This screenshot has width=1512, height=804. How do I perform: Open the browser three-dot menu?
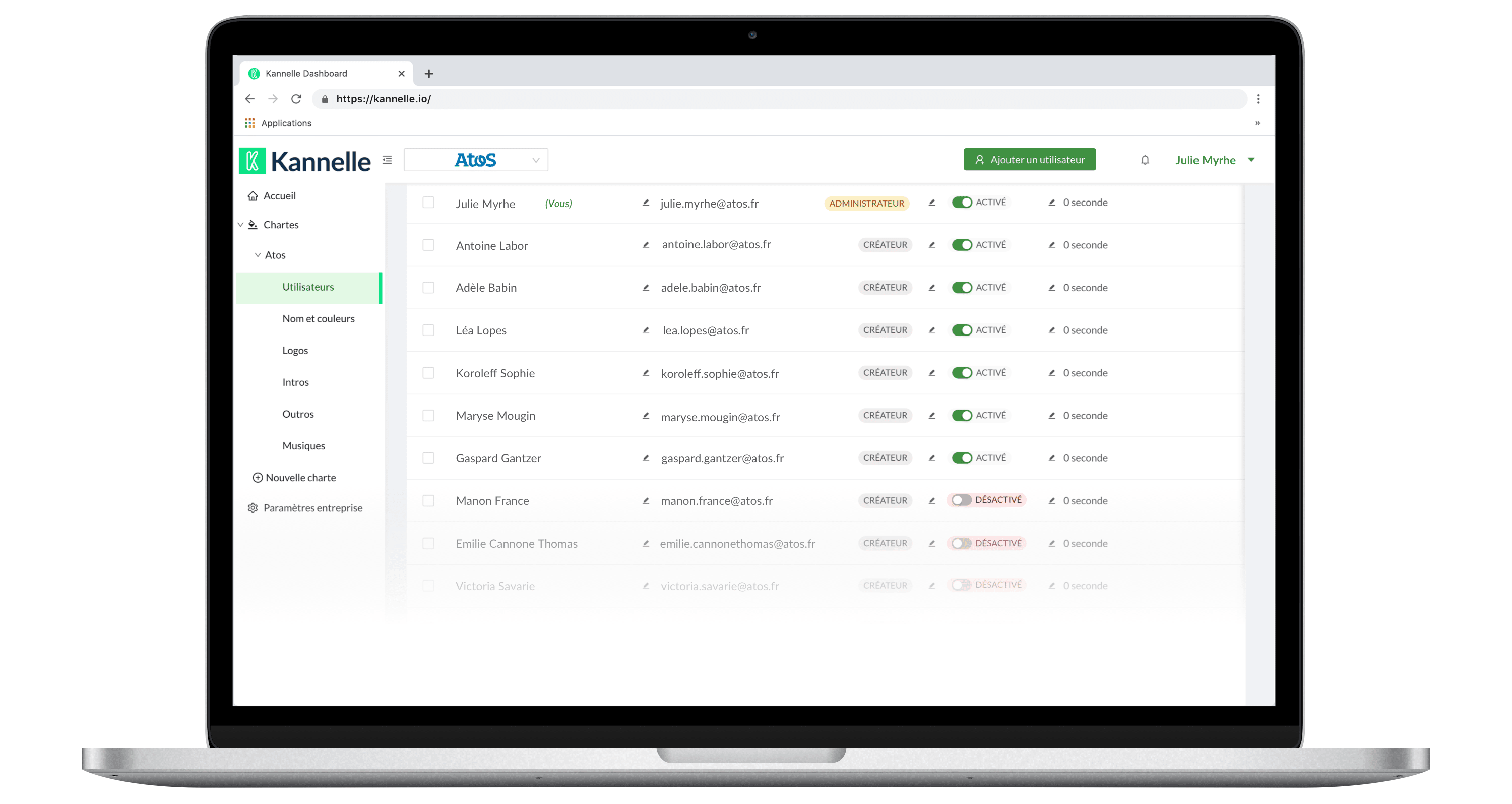pos(1258,99)
